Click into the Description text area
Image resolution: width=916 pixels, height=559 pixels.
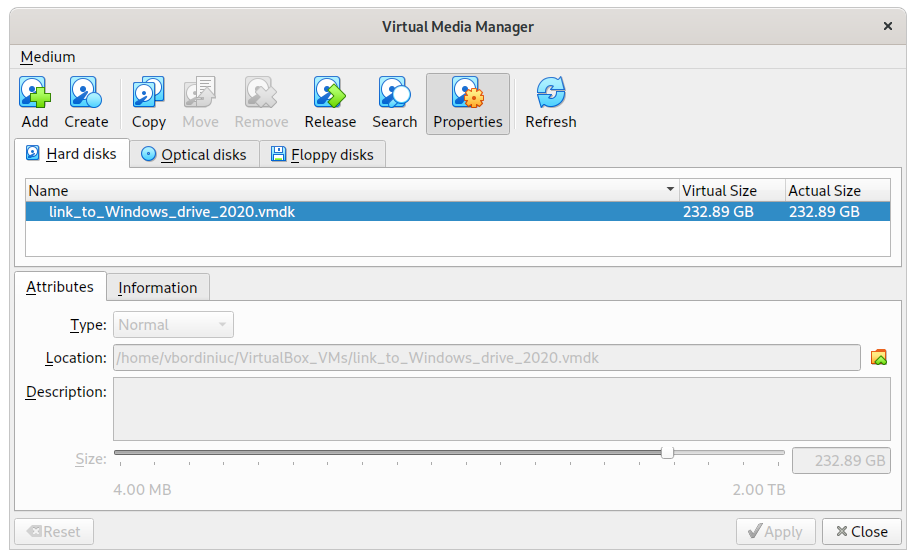502,409
